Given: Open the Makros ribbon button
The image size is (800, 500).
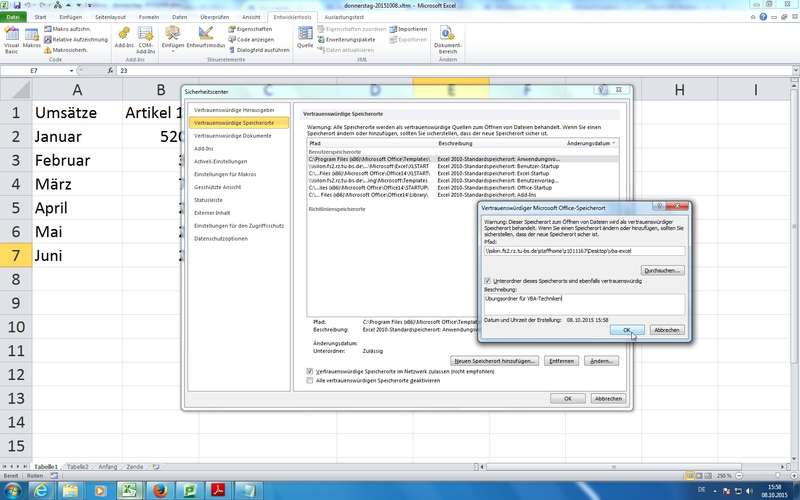Looking at the screenshot, I should click(32, 39).
